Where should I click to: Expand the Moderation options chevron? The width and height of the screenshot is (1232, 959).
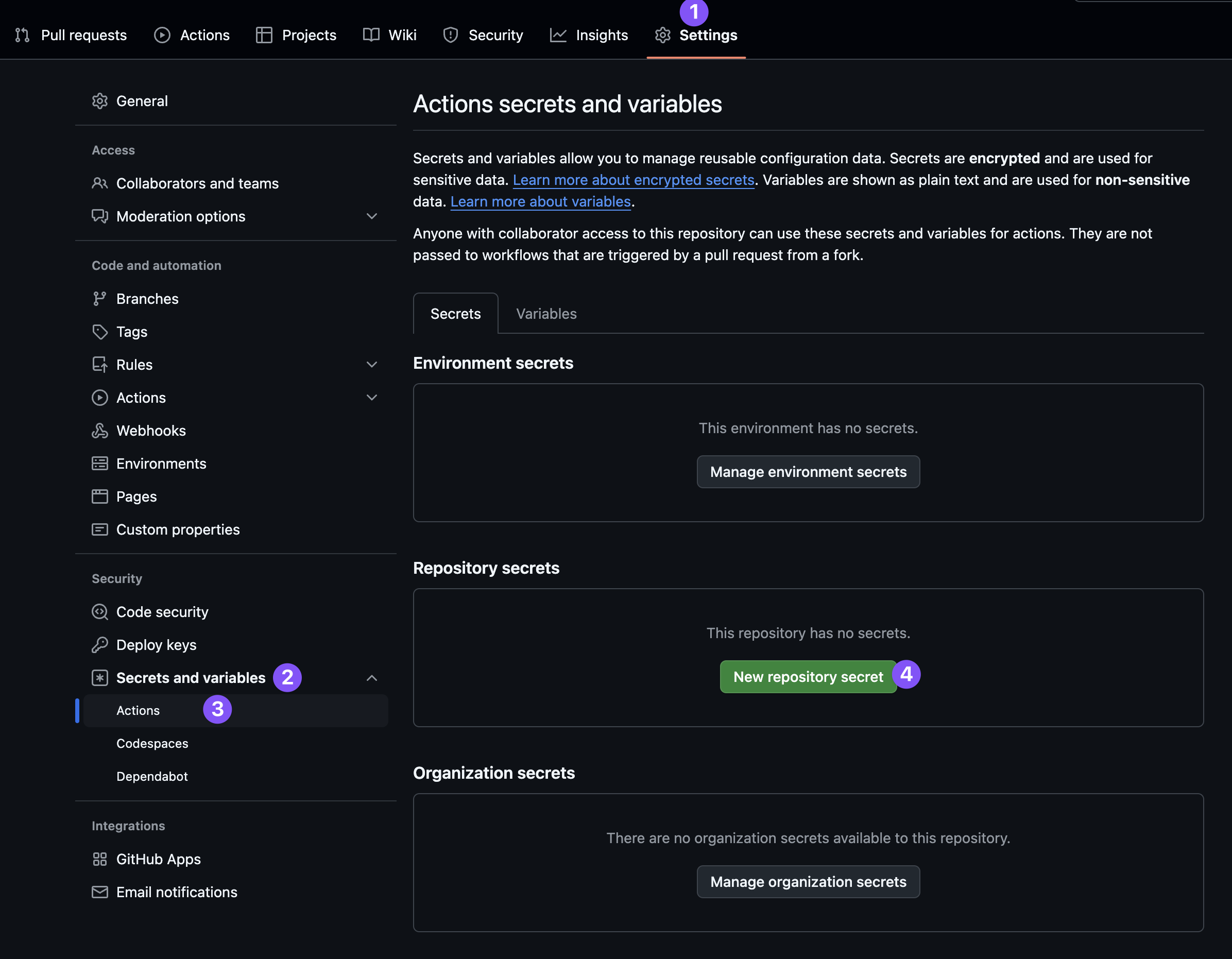[372, 217]
